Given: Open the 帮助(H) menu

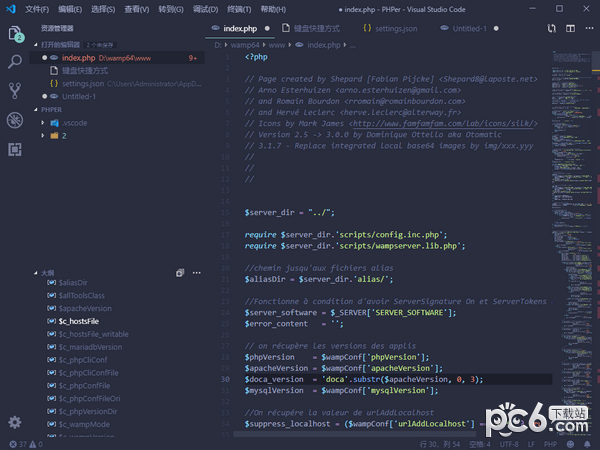Looking at the screenshot, I should (273, 9).
